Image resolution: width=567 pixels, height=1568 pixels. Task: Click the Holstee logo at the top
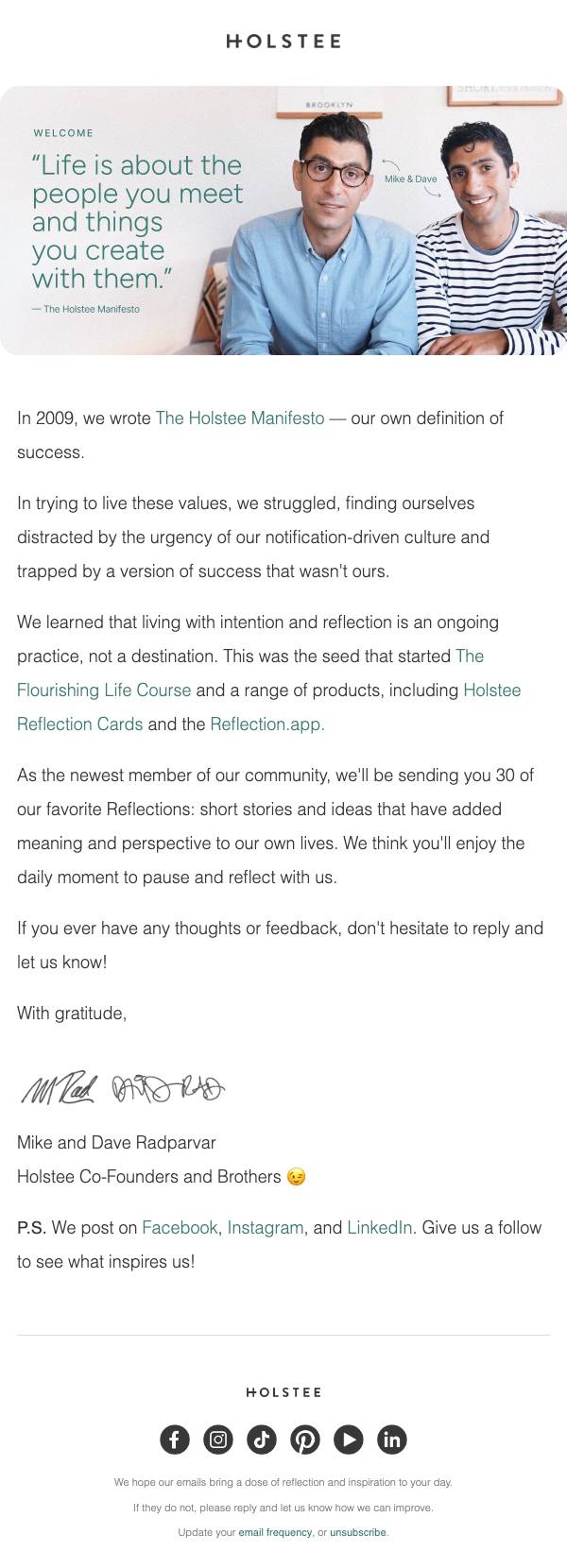point(283,42)
